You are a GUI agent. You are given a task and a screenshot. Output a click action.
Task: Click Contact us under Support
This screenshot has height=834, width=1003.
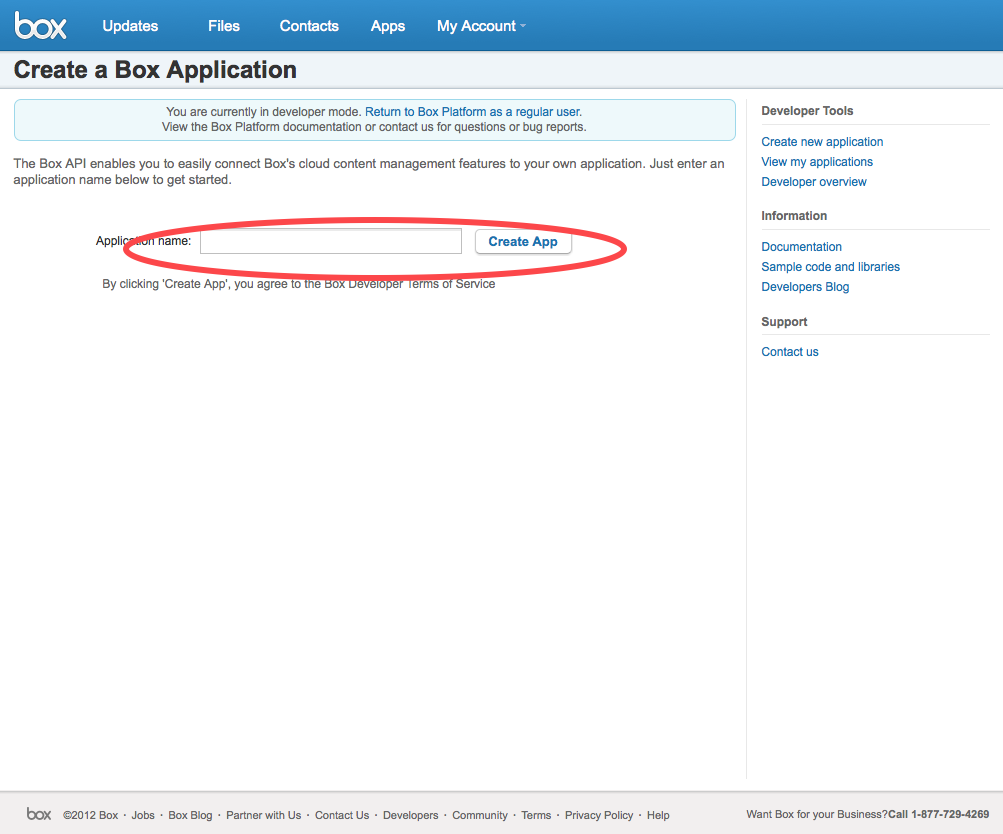click(x=790, y=352)
